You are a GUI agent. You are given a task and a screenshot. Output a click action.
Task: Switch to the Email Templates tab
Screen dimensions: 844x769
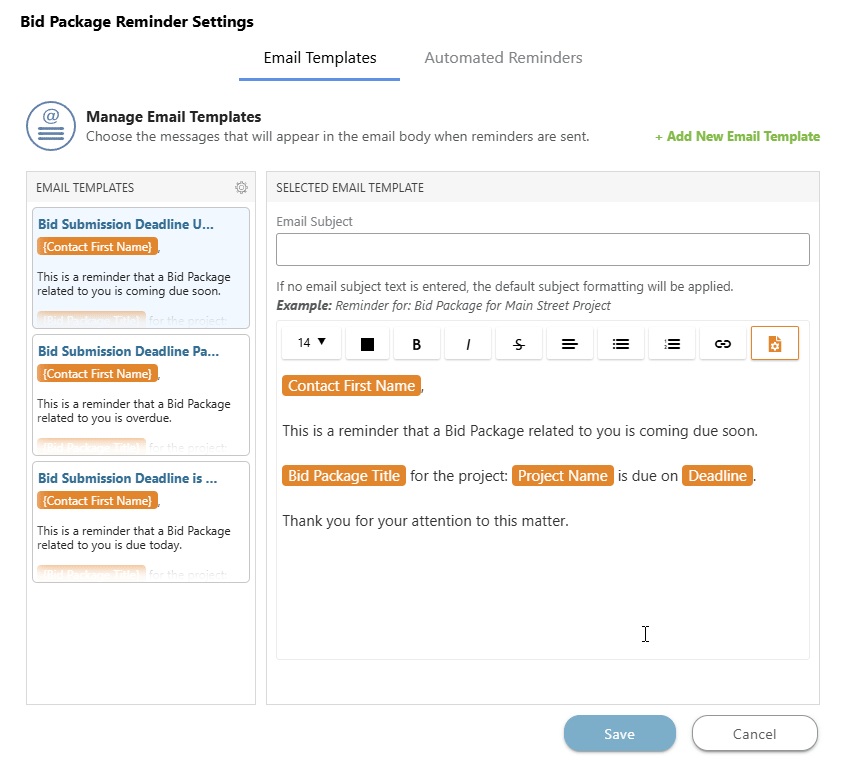click(x=320, y=58)
